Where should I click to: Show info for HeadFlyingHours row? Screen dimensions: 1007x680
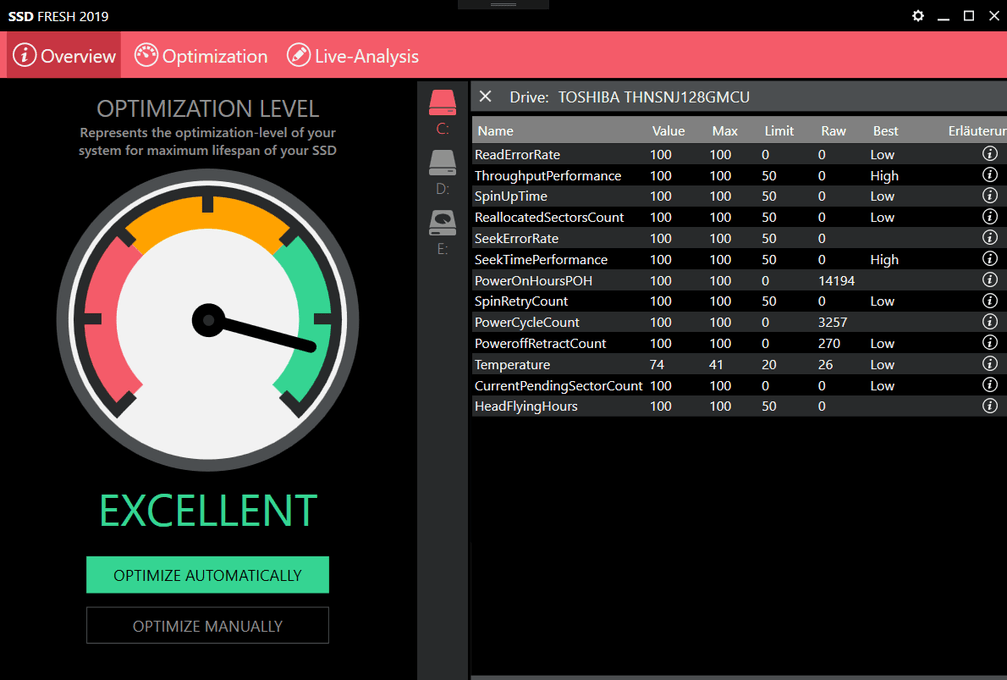pyautogui.click(x=990, y=406)
